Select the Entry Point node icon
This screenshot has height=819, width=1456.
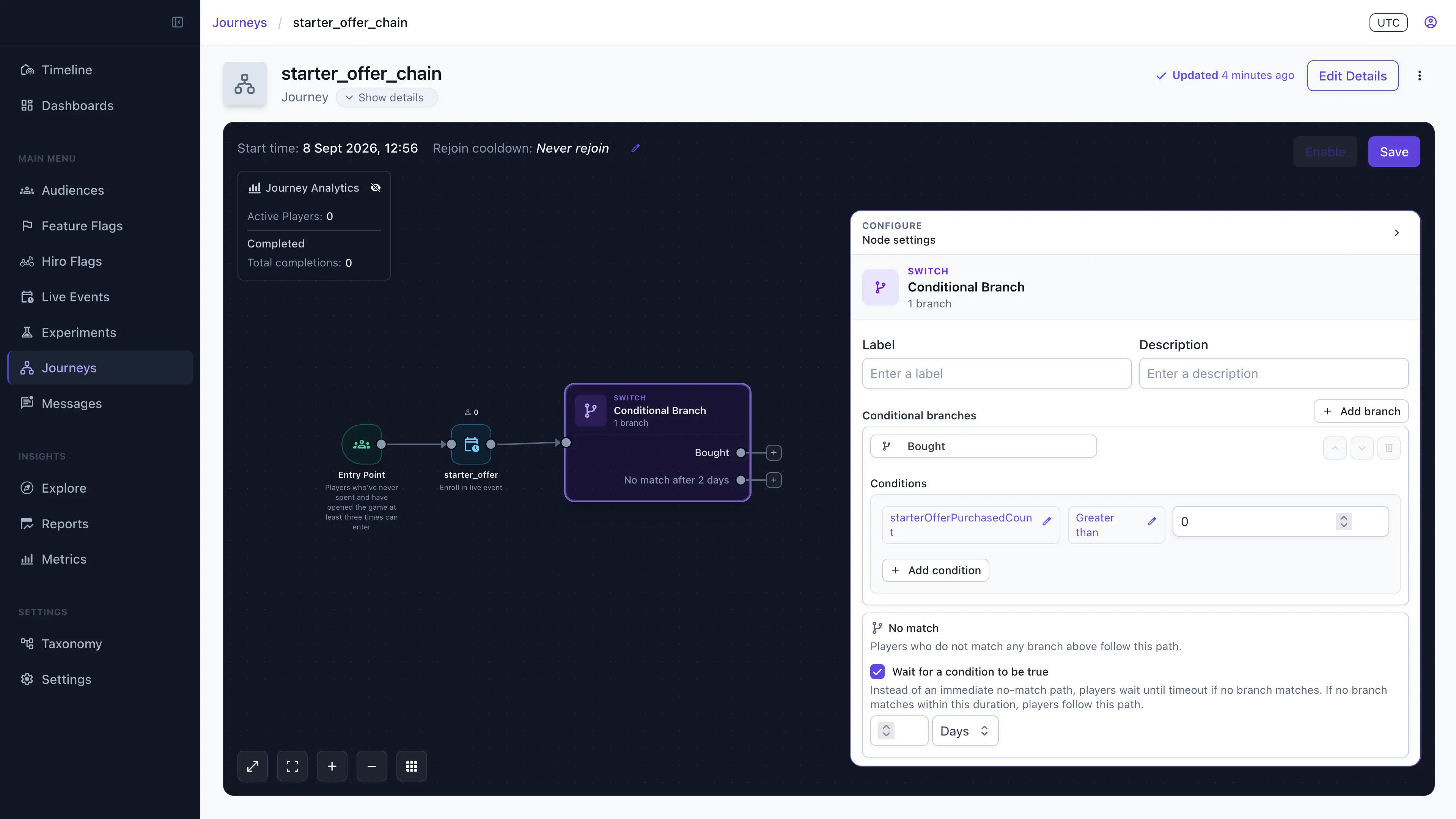click(362, 444)
